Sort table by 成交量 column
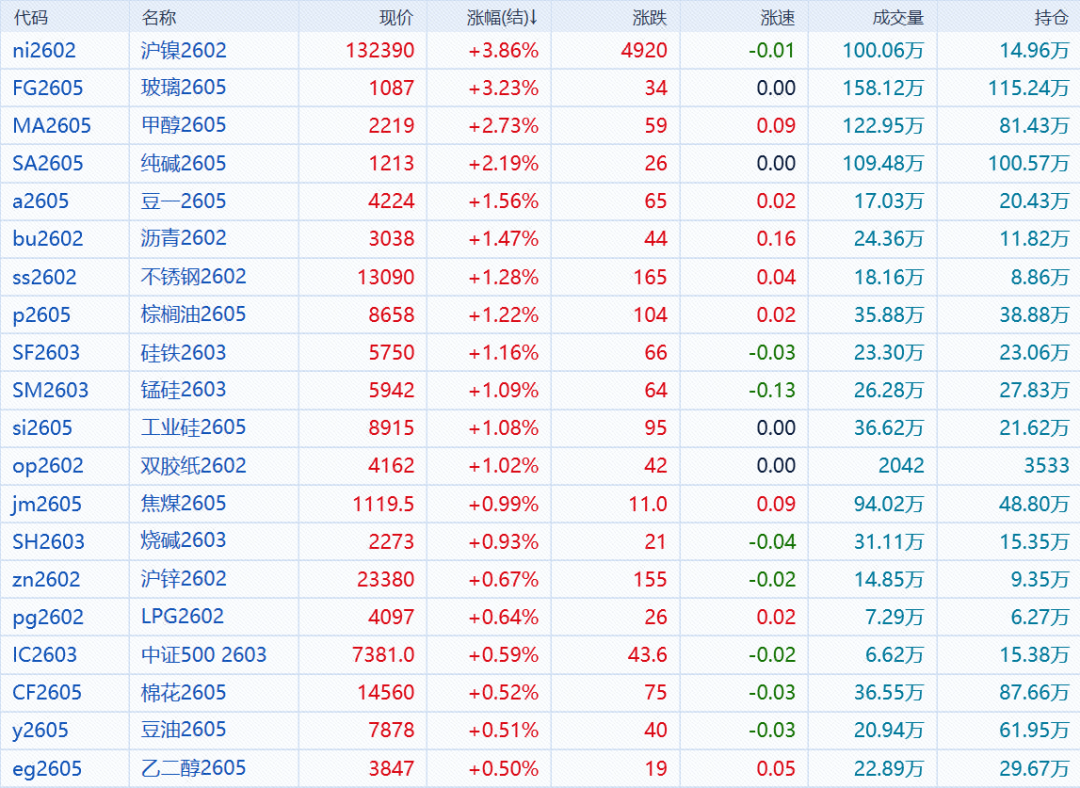 click(x=898, y=17)
